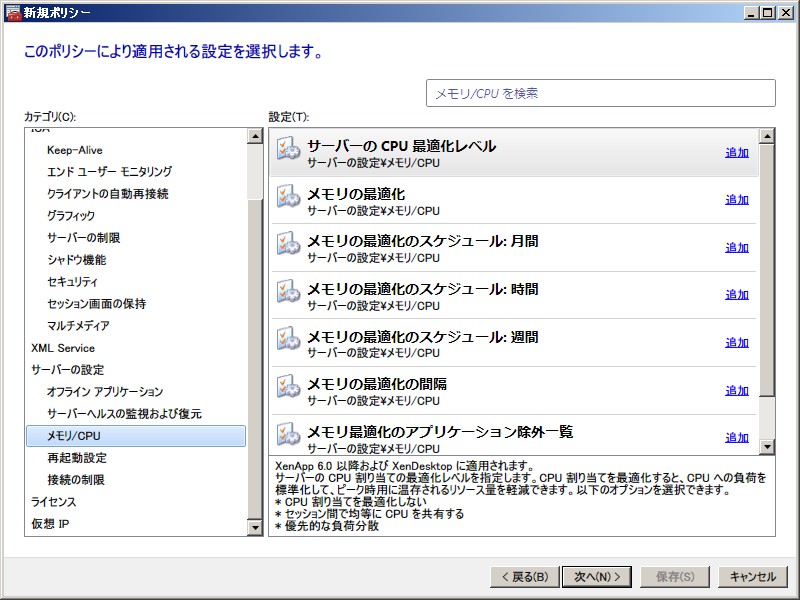Click the メモリの最適化の間隔 setting icon
800x600 pixels.
point(288,387)
